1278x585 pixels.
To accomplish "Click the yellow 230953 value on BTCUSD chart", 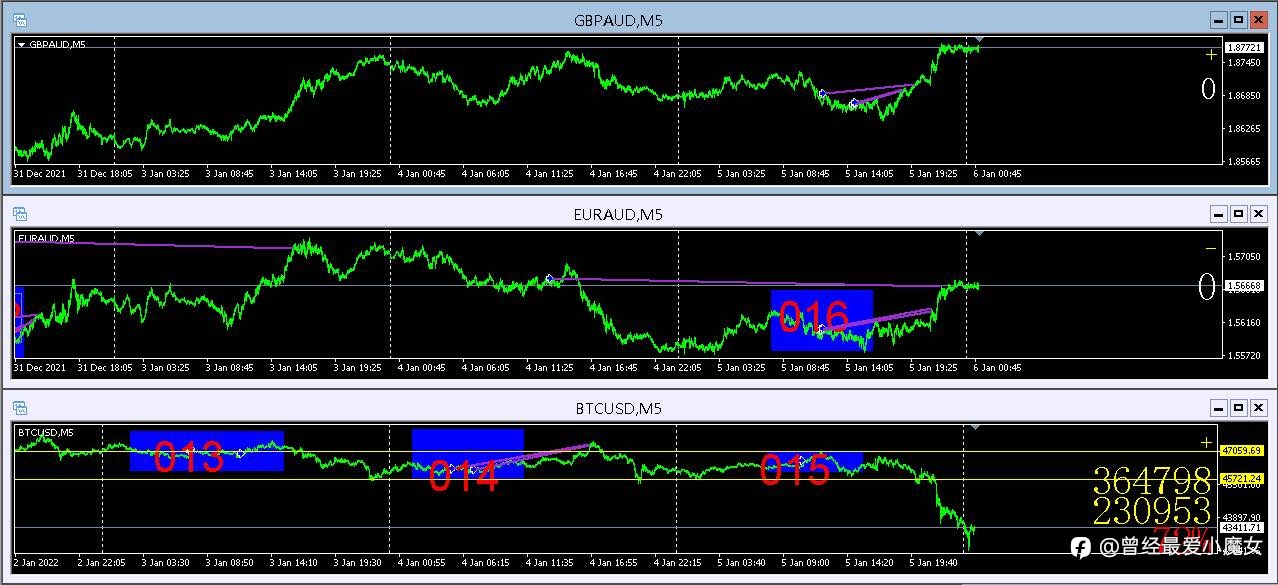I will click(x=1151, y=511).
